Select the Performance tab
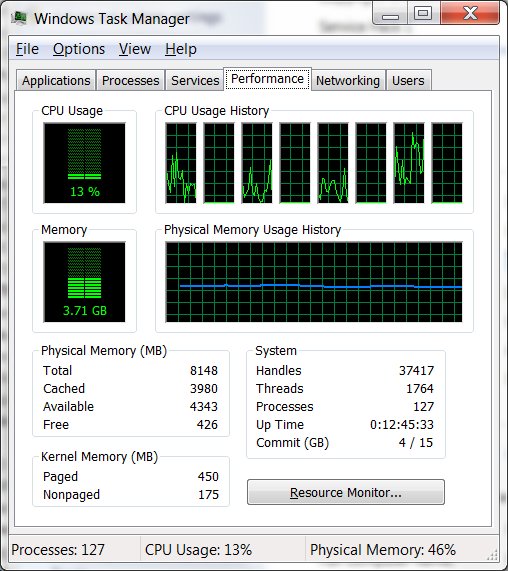The height and width of the screenshot is (571, 508). (267, 79)
